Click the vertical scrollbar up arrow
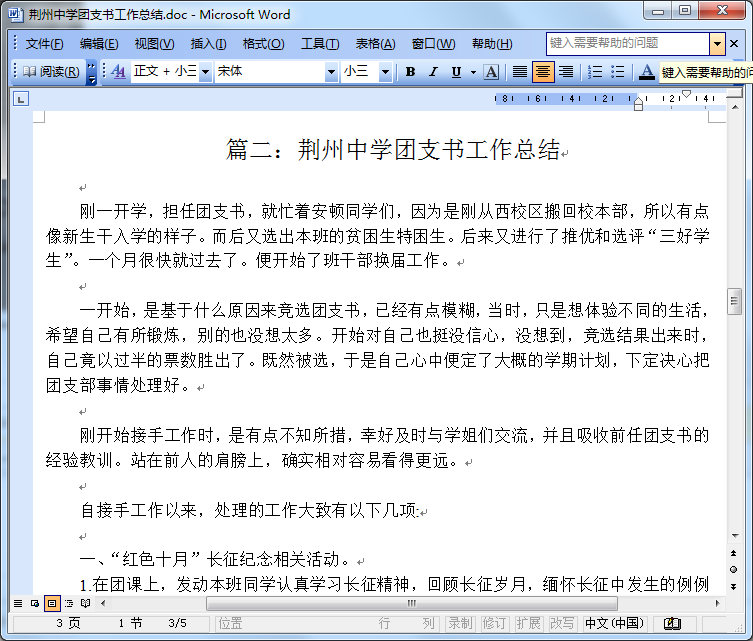 (x=735, y=107)
